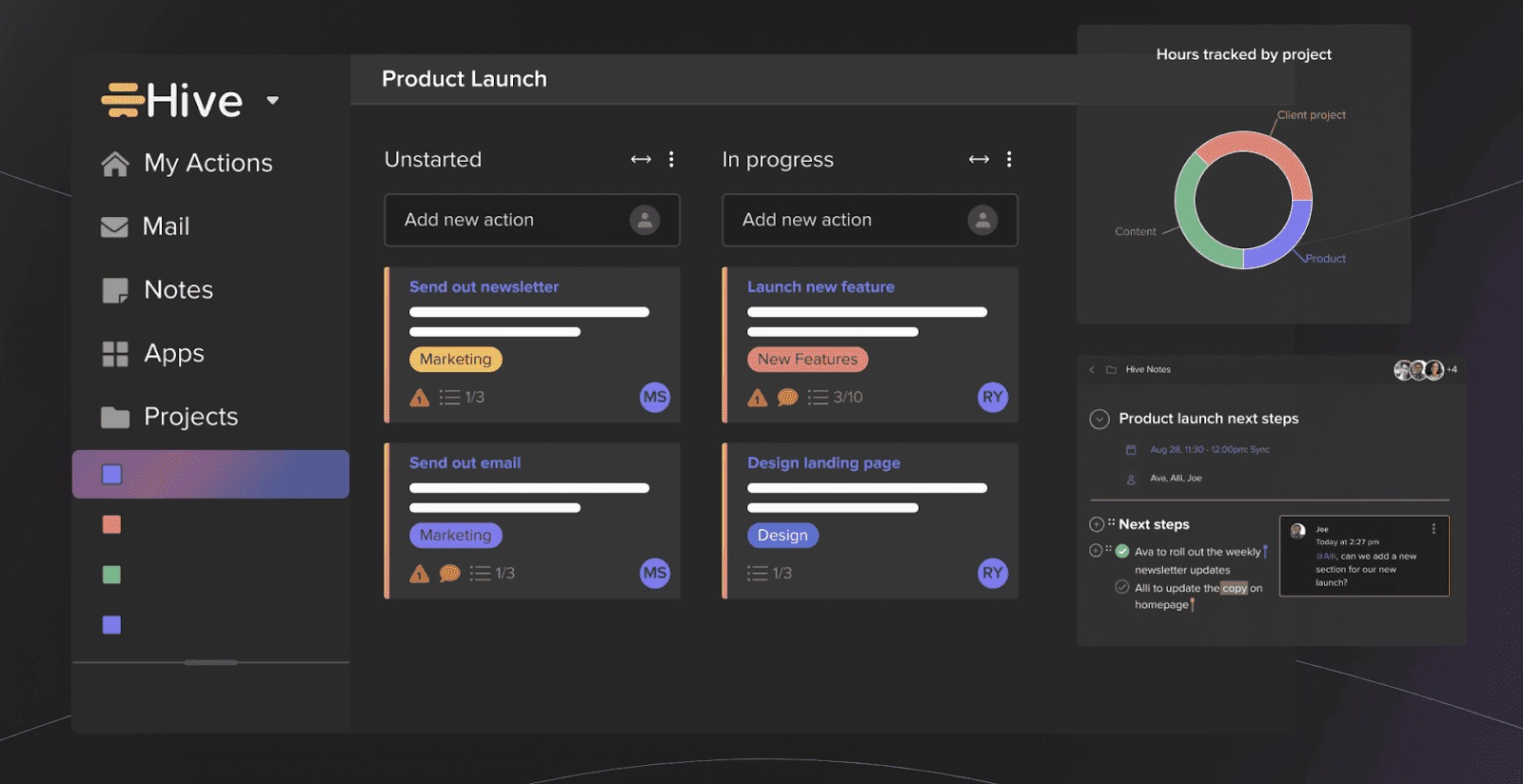Collapse Product launch next steps note
The image size is (1523, 784).
pos(1099,419)
